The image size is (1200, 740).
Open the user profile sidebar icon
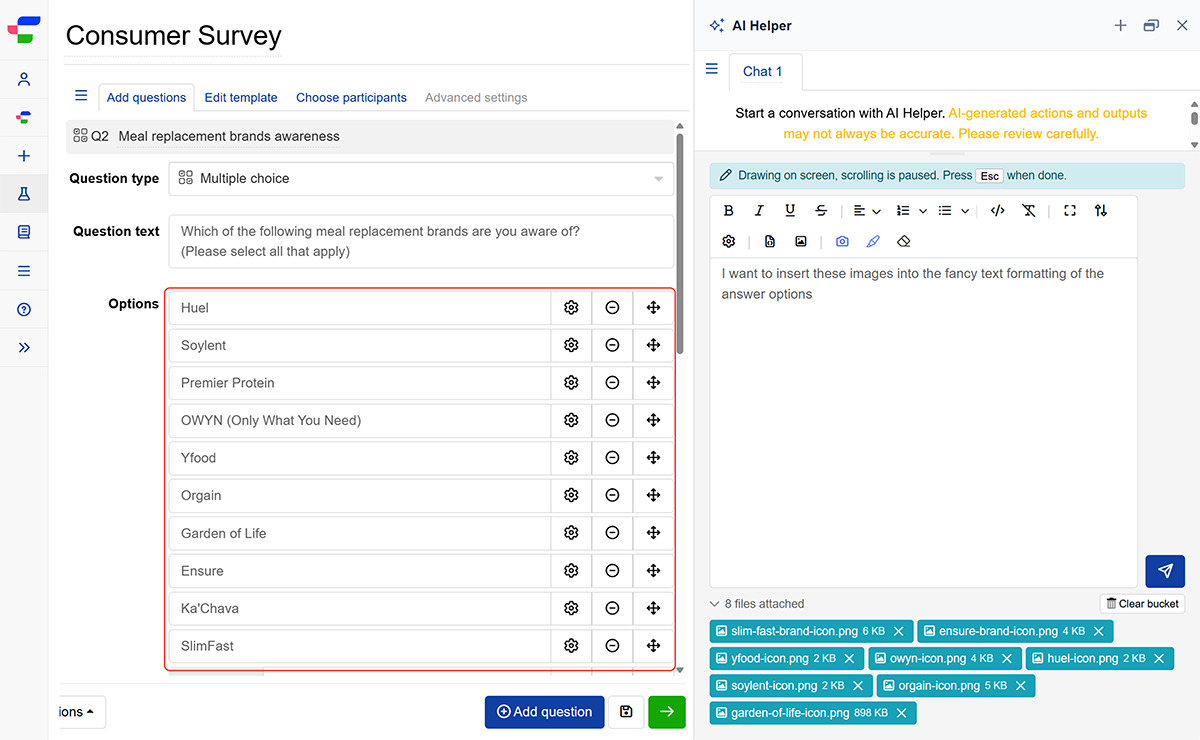(x=24, y=80)
